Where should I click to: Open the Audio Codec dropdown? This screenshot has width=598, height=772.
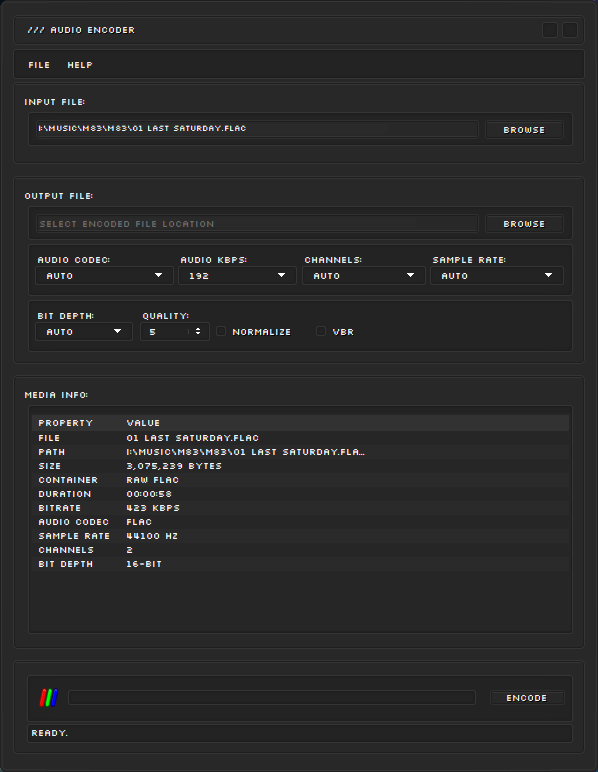[104, 276]
